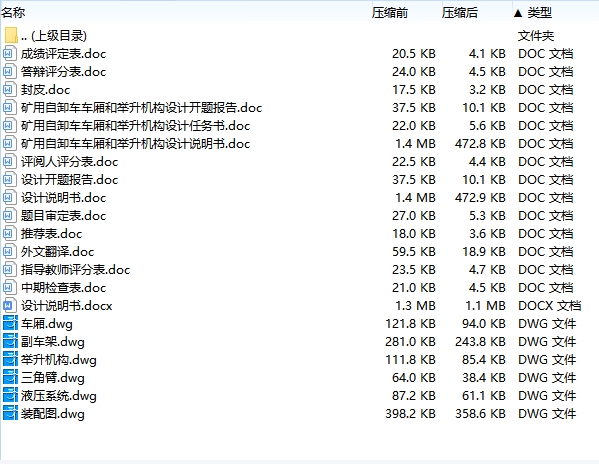The width and height of the screenshot is (599, 464).
Task: Select file name 设计说明书.doc
Action: (63, 197)
